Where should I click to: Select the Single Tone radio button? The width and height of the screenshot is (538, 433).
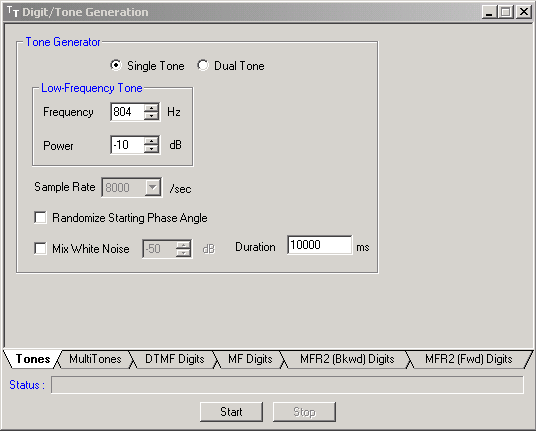point(116,65)
